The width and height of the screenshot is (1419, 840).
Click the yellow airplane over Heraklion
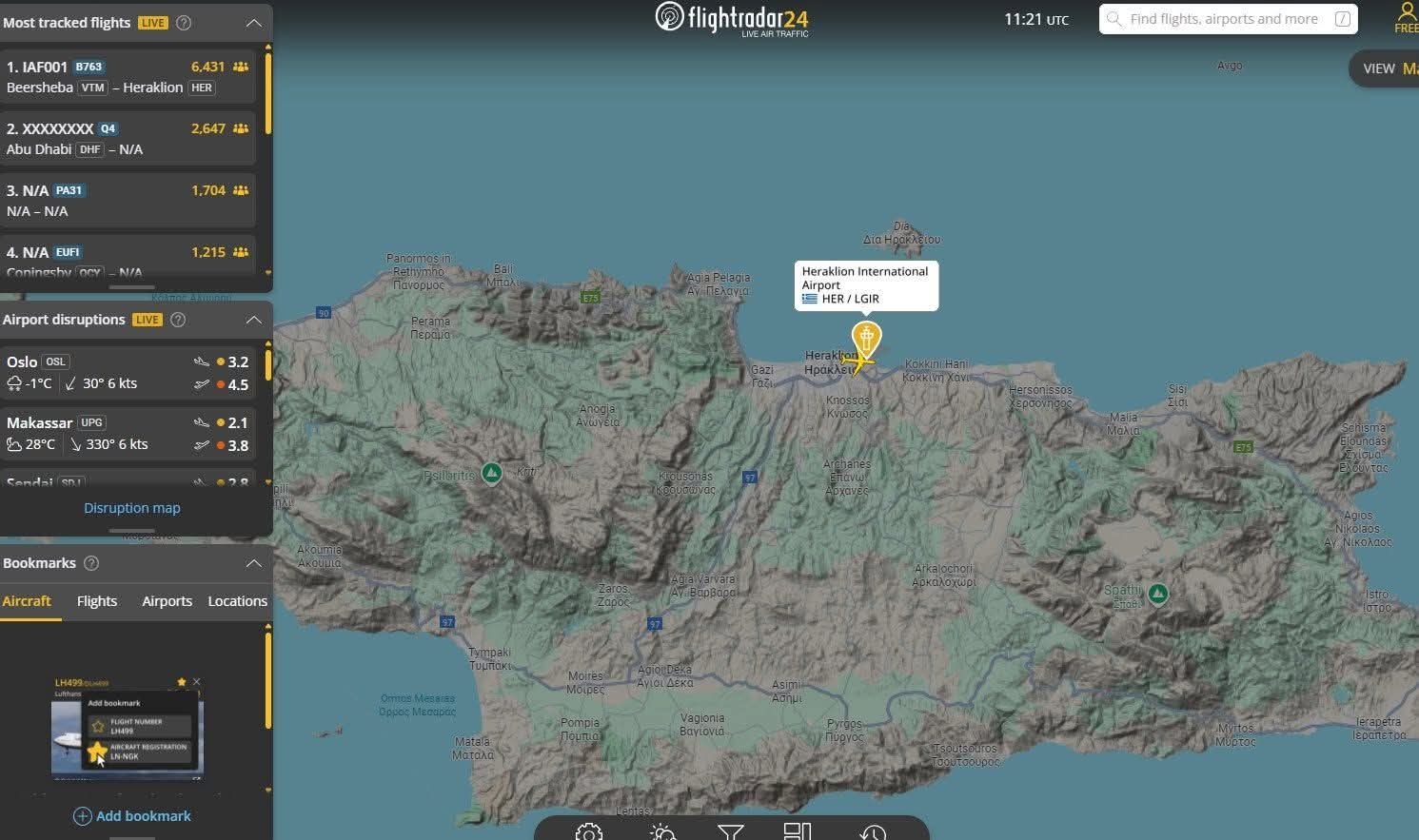click(x=858, y=363)
